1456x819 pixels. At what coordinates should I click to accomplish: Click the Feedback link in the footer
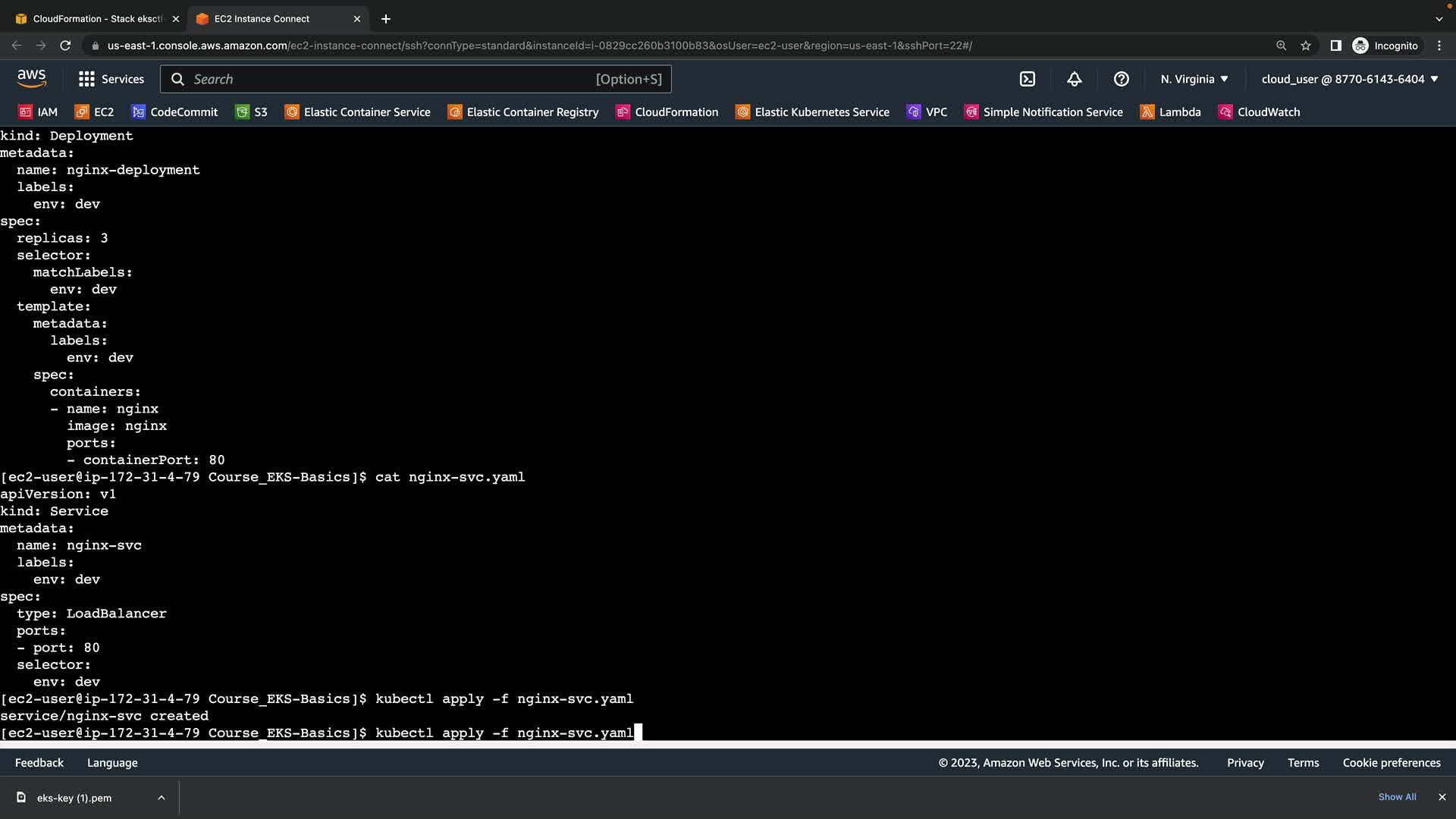coord(39,763)
